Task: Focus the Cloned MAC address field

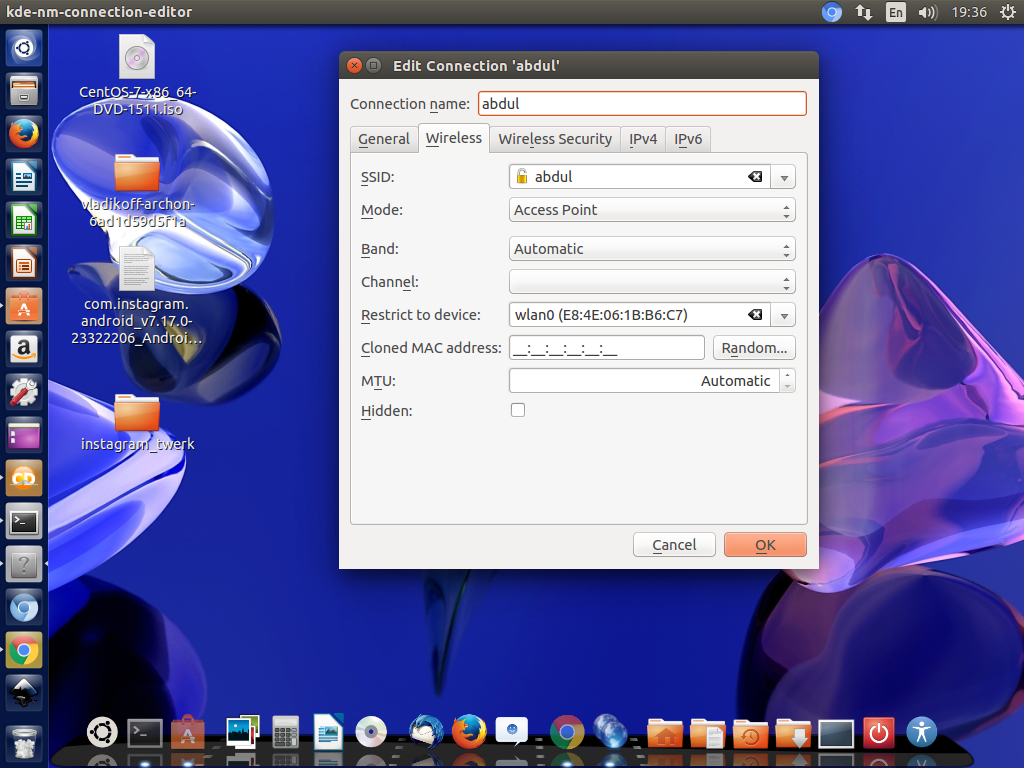Action: pyautogui.click(x=607, y=348)
